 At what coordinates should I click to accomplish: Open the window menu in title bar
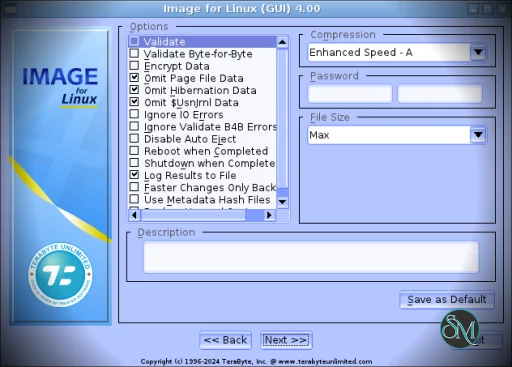point(10,9)
